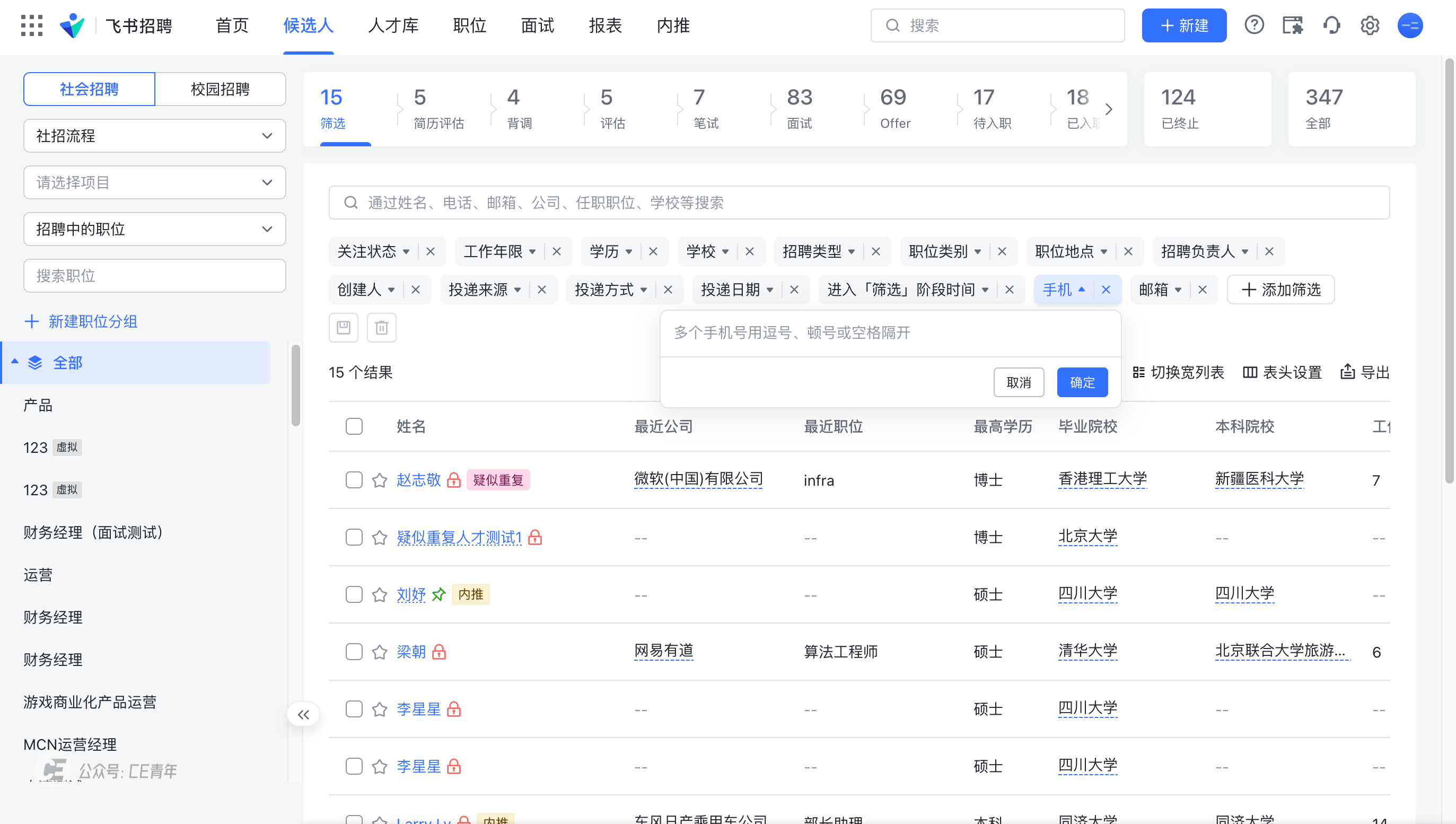Star candidate 刘妤
1456x824 pixels.
tap(379, 594)
